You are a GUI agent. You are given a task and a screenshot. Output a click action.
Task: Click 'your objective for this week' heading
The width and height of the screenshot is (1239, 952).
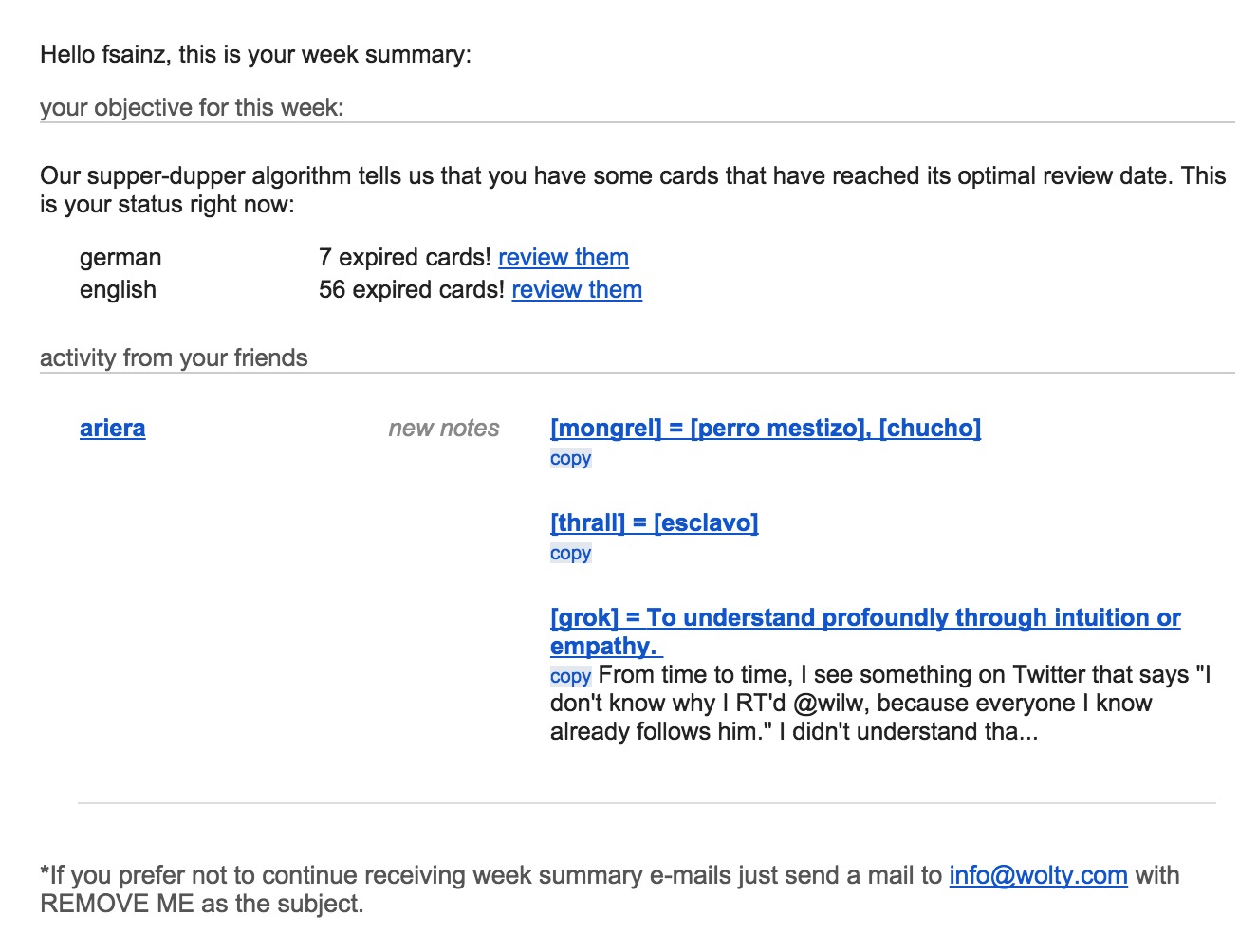pos(192,108)
